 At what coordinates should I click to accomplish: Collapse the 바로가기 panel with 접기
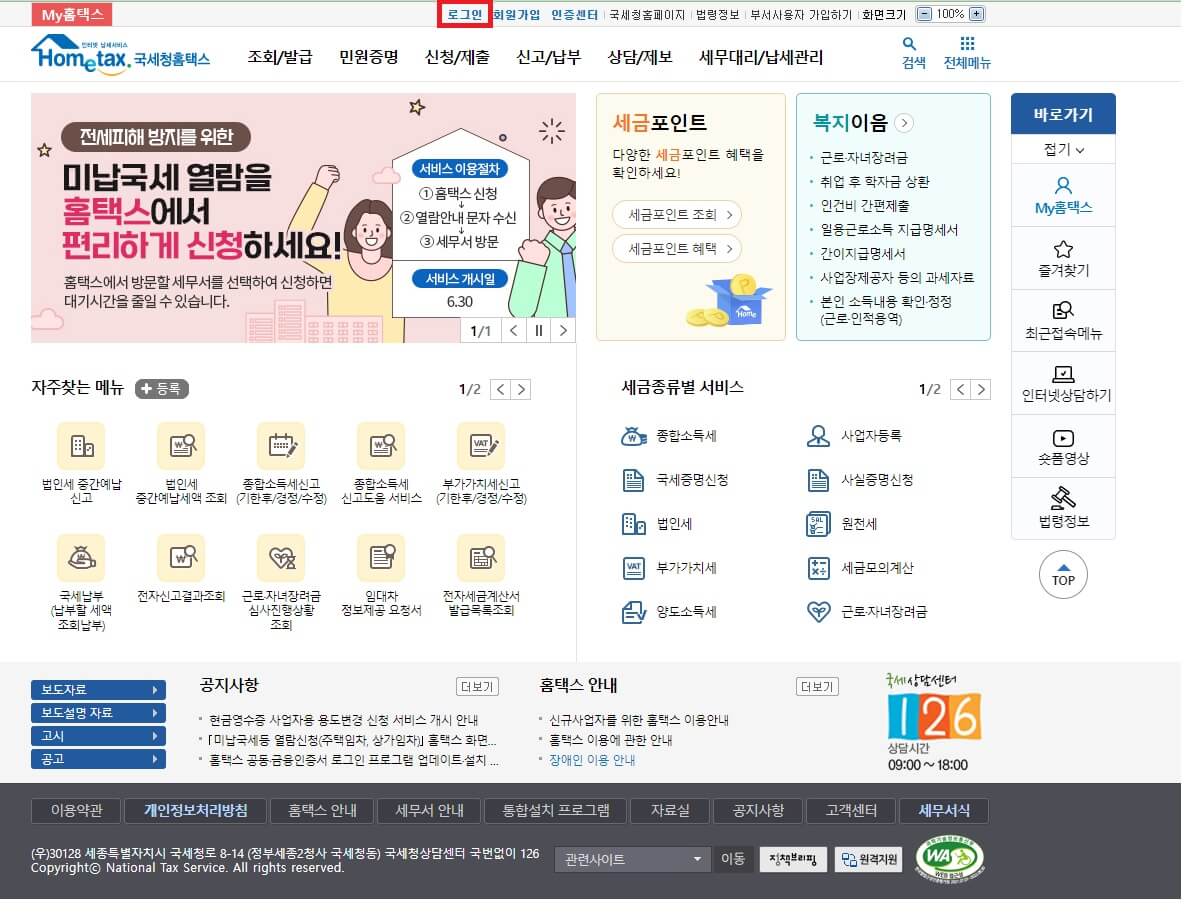click(1063, 149)
